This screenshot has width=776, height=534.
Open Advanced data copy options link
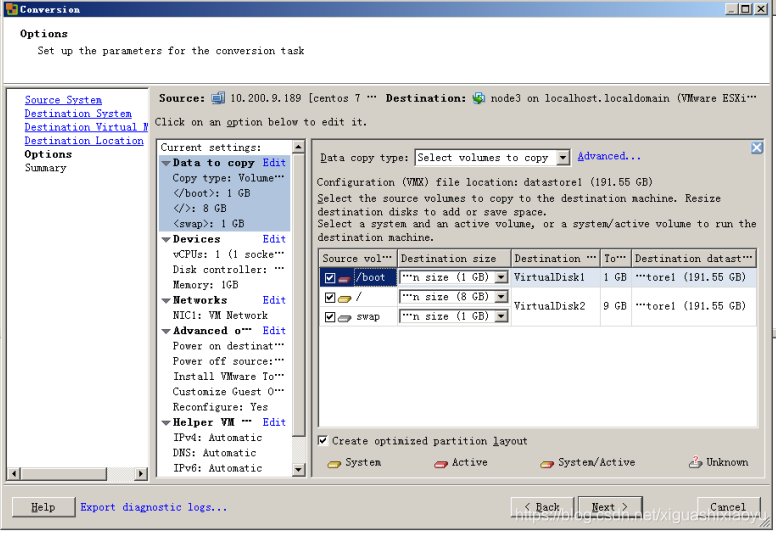point(609,156)
